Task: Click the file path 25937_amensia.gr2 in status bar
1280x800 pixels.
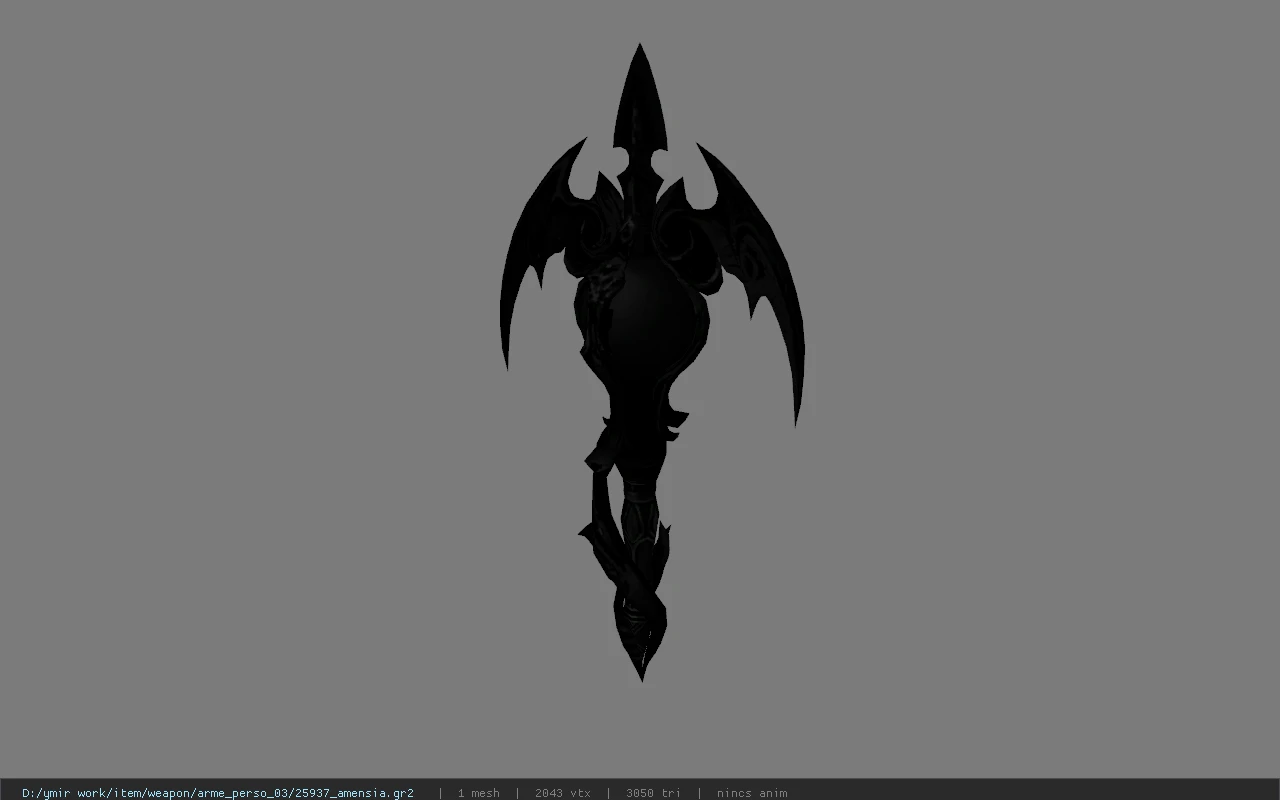Action: click(218, 793)
